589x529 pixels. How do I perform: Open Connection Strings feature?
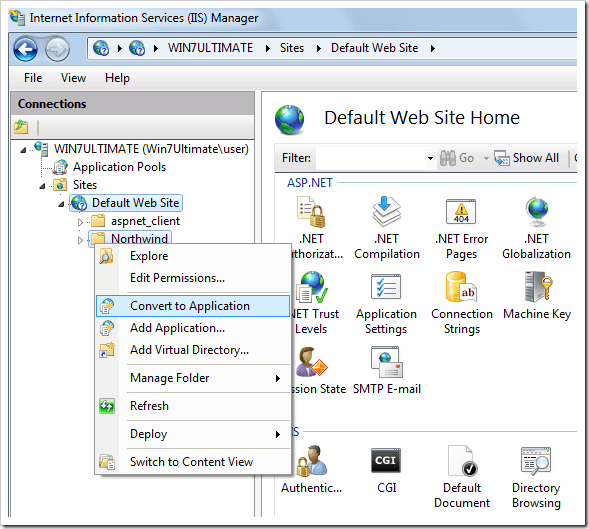tap(462, 304)
